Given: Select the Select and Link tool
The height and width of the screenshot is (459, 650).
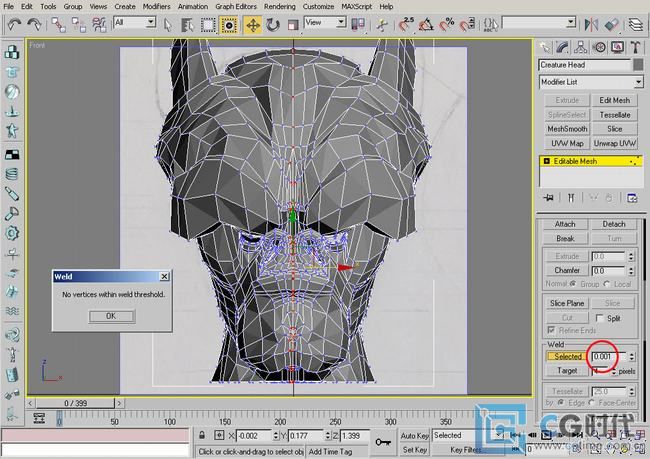Looking at the screenshot, I should 58,25.
